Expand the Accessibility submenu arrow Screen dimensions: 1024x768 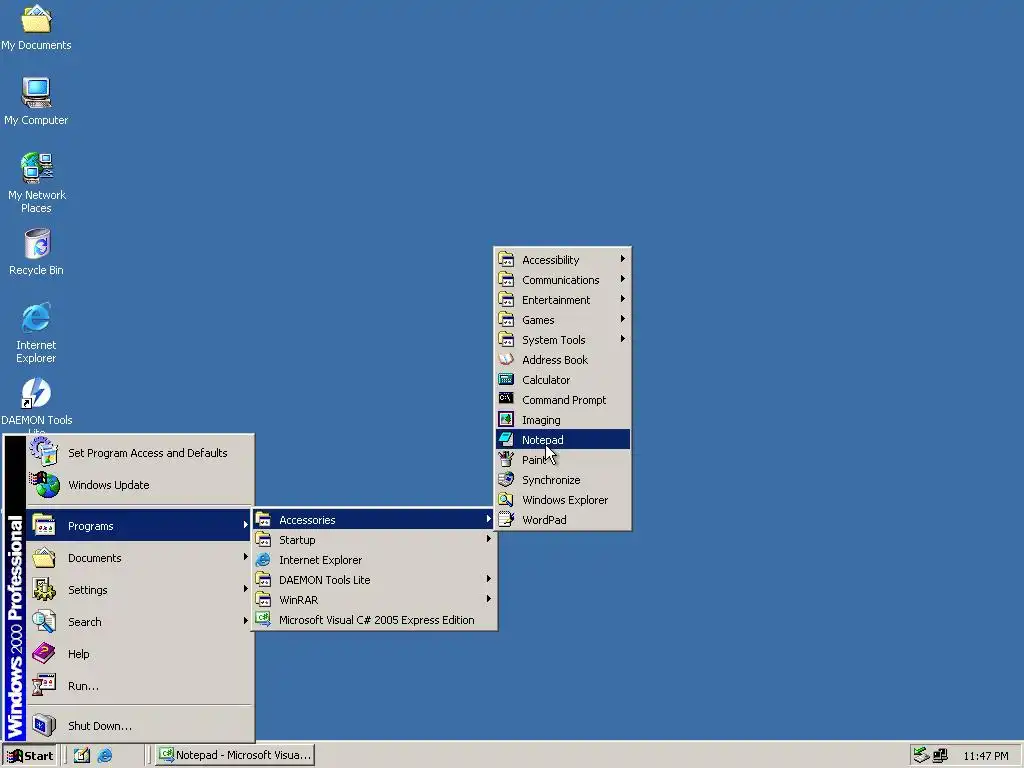(622, 259)
